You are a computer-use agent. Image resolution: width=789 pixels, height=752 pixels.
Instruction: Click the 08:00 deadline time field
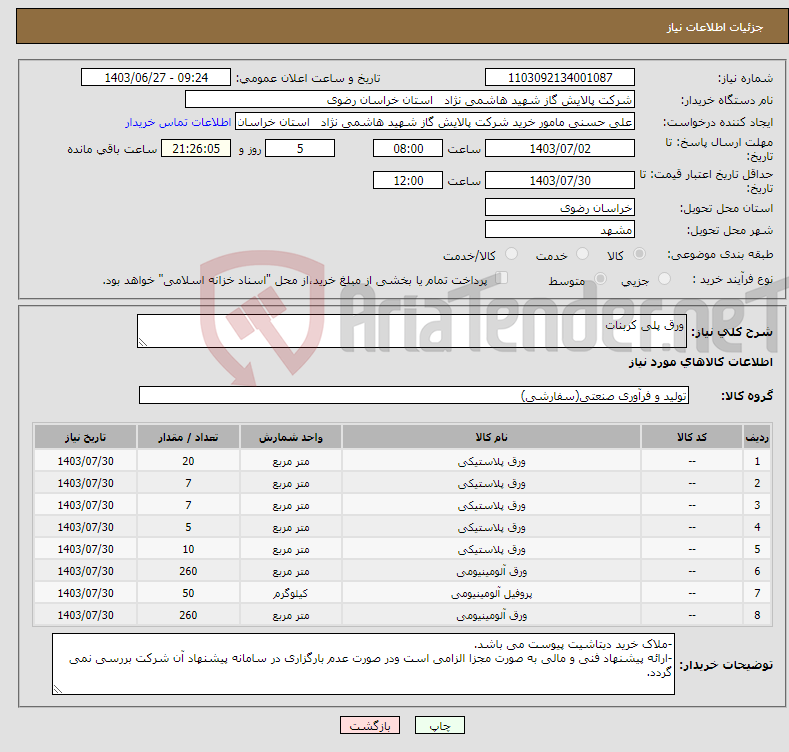click(x=408, y=148)
